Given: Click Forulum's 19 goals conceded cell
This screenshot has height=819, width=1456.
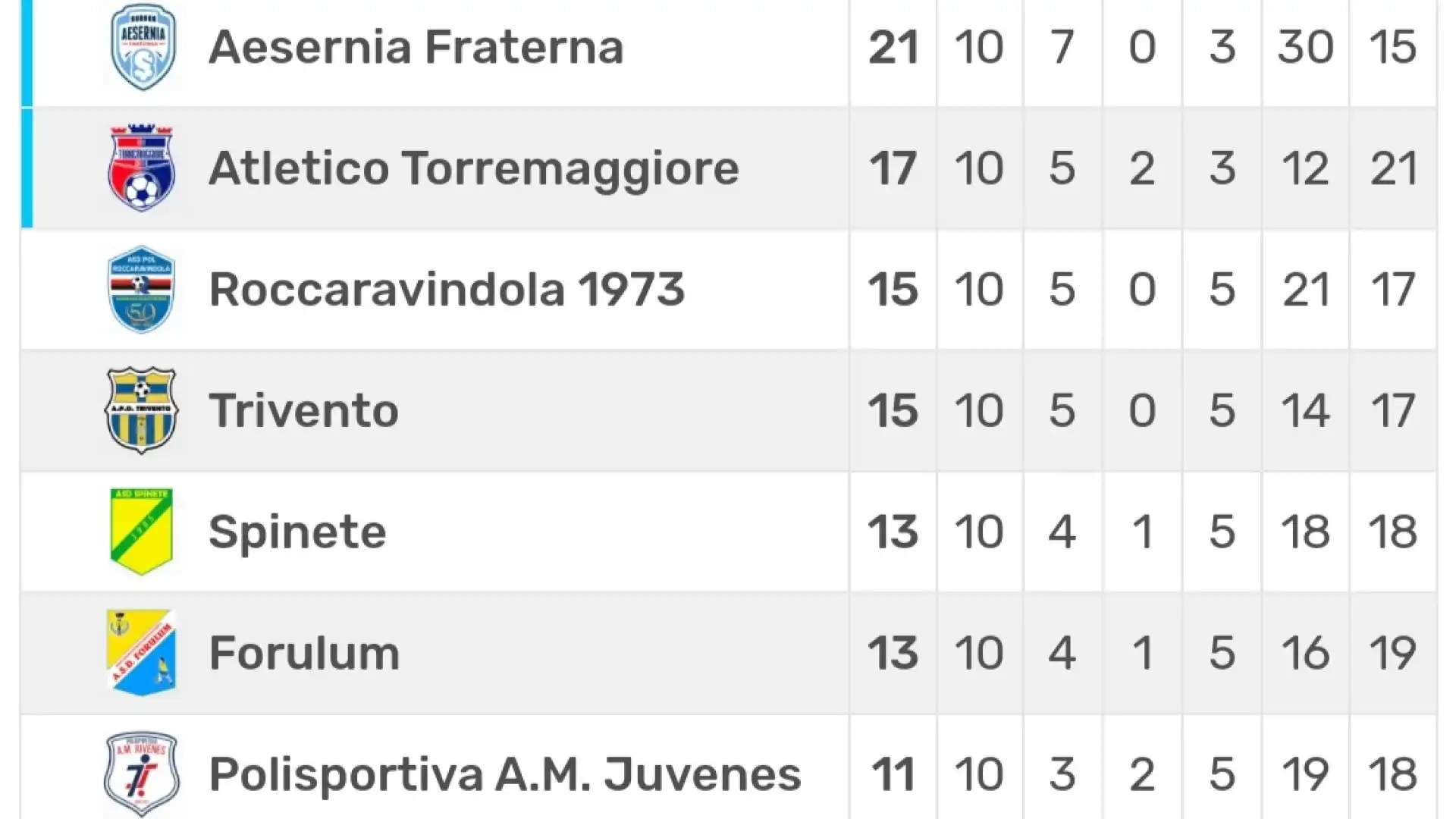Looking at the screenshot, I should (x=1393, y=654).
